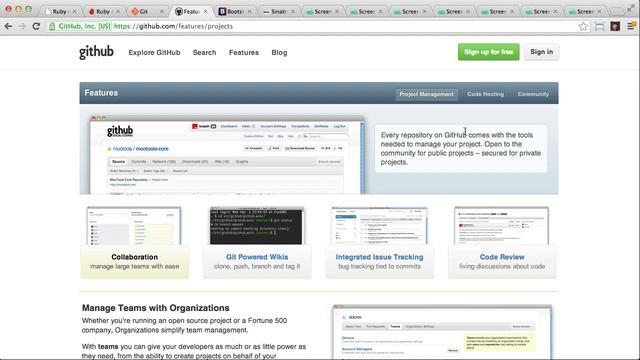Screen dimensions: 640x360
Task: Click 'living discussions about code' caption
Action: pos(502,267)
